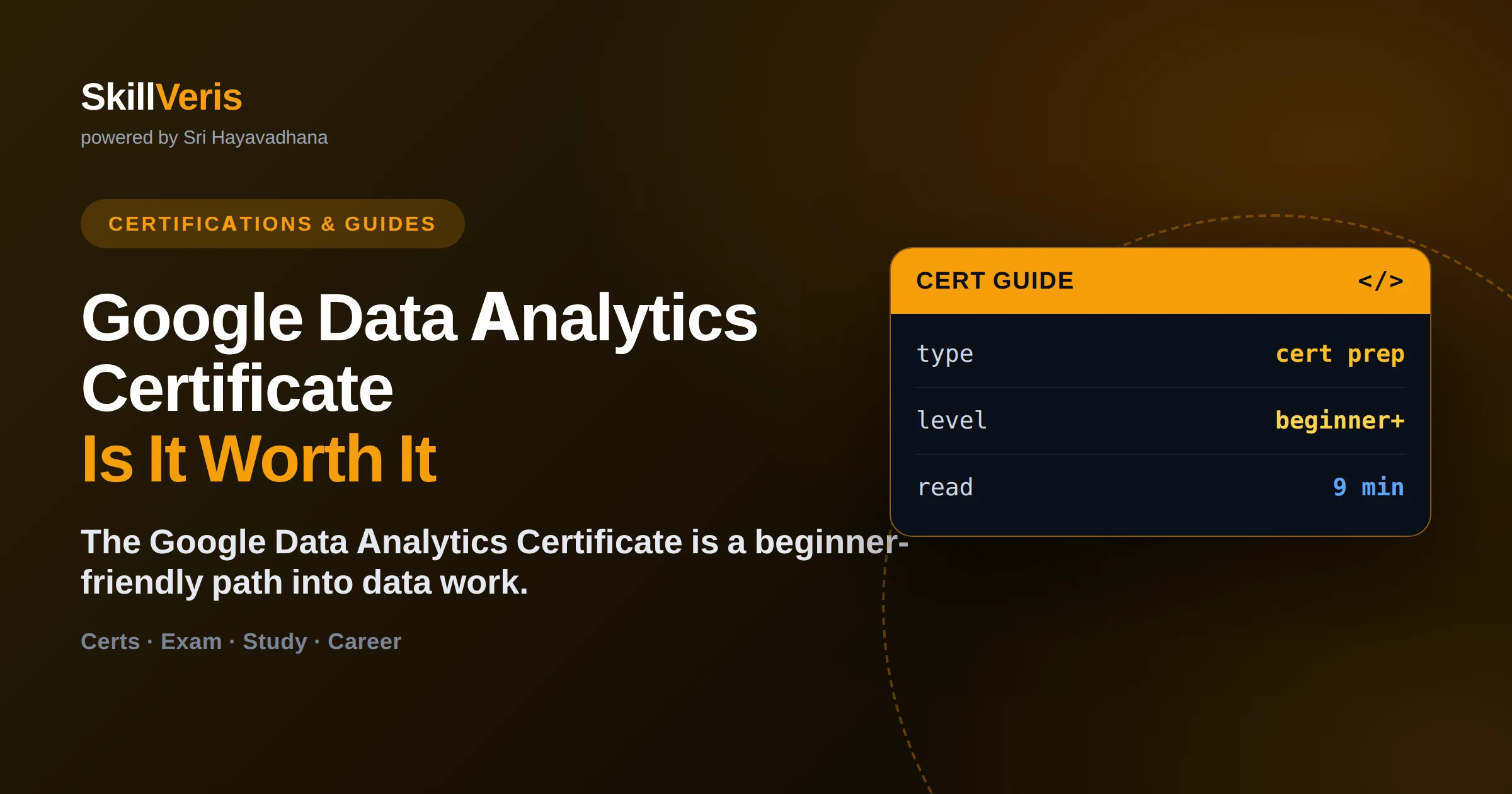Click the beginner+ level value

(1340, 420)
